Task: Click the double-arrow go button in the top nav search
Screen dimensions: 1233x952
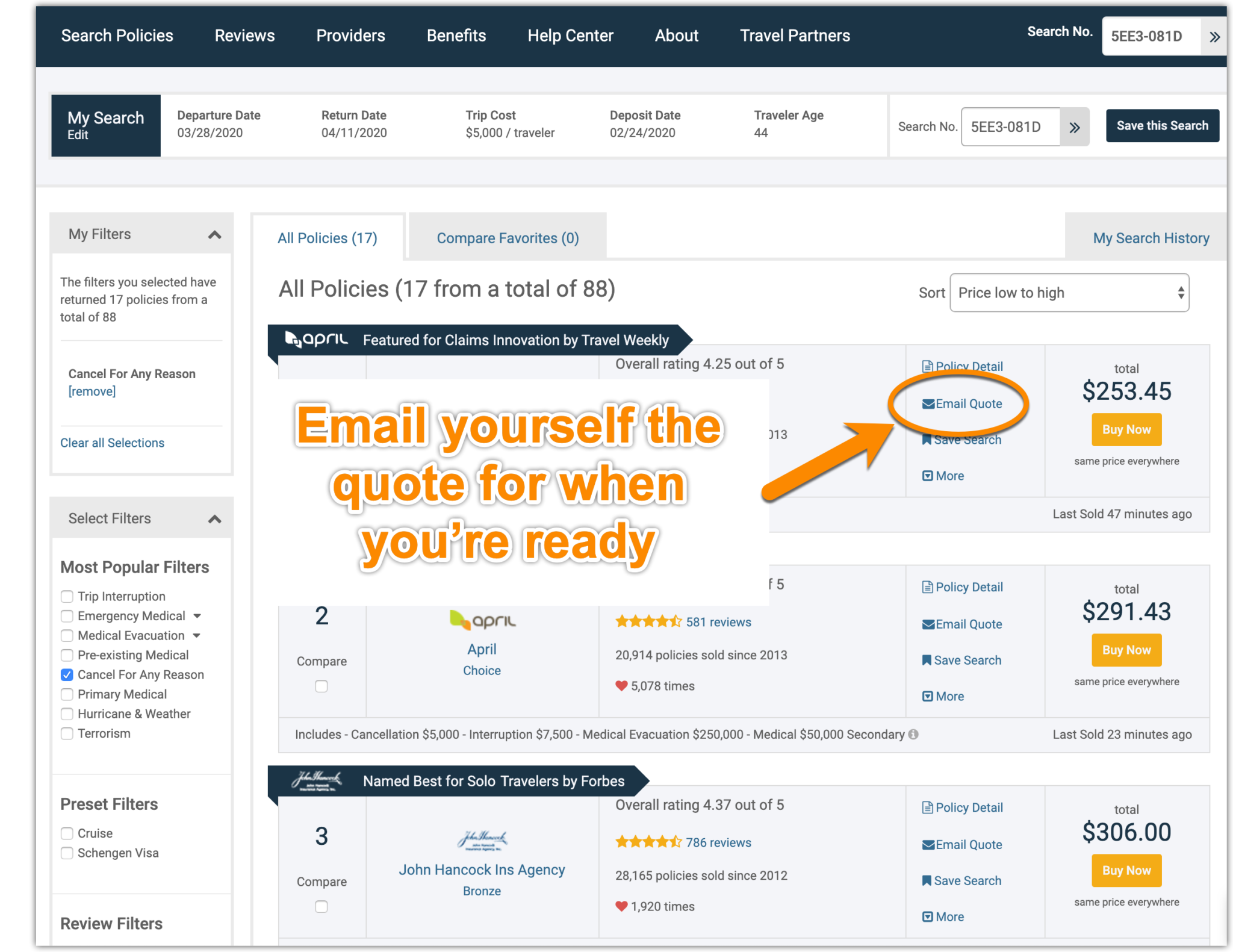Action: (x=1214, y=37)
